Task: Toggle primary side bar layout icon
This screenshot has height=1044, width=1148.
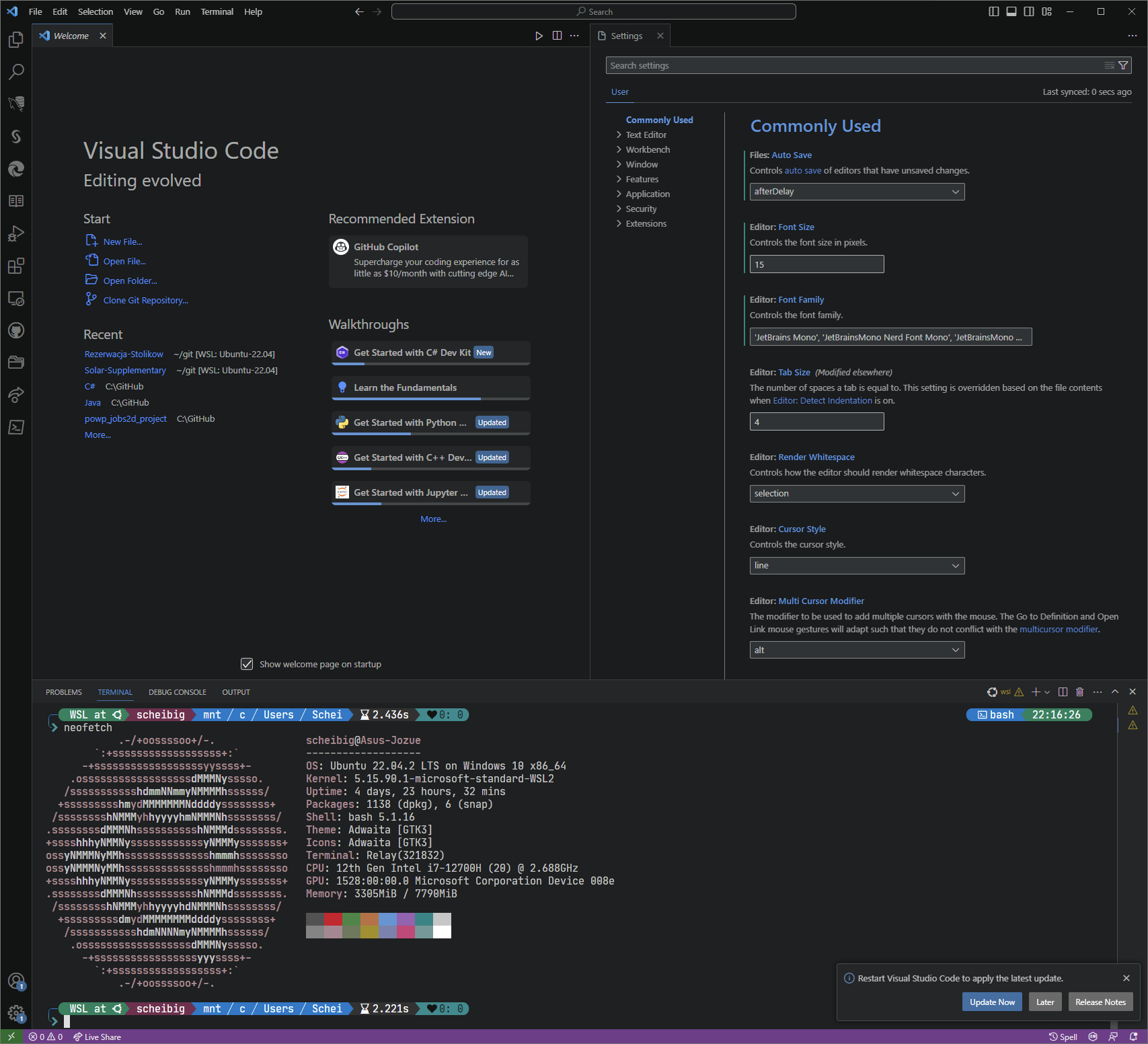Action: [x=994, y=11]
